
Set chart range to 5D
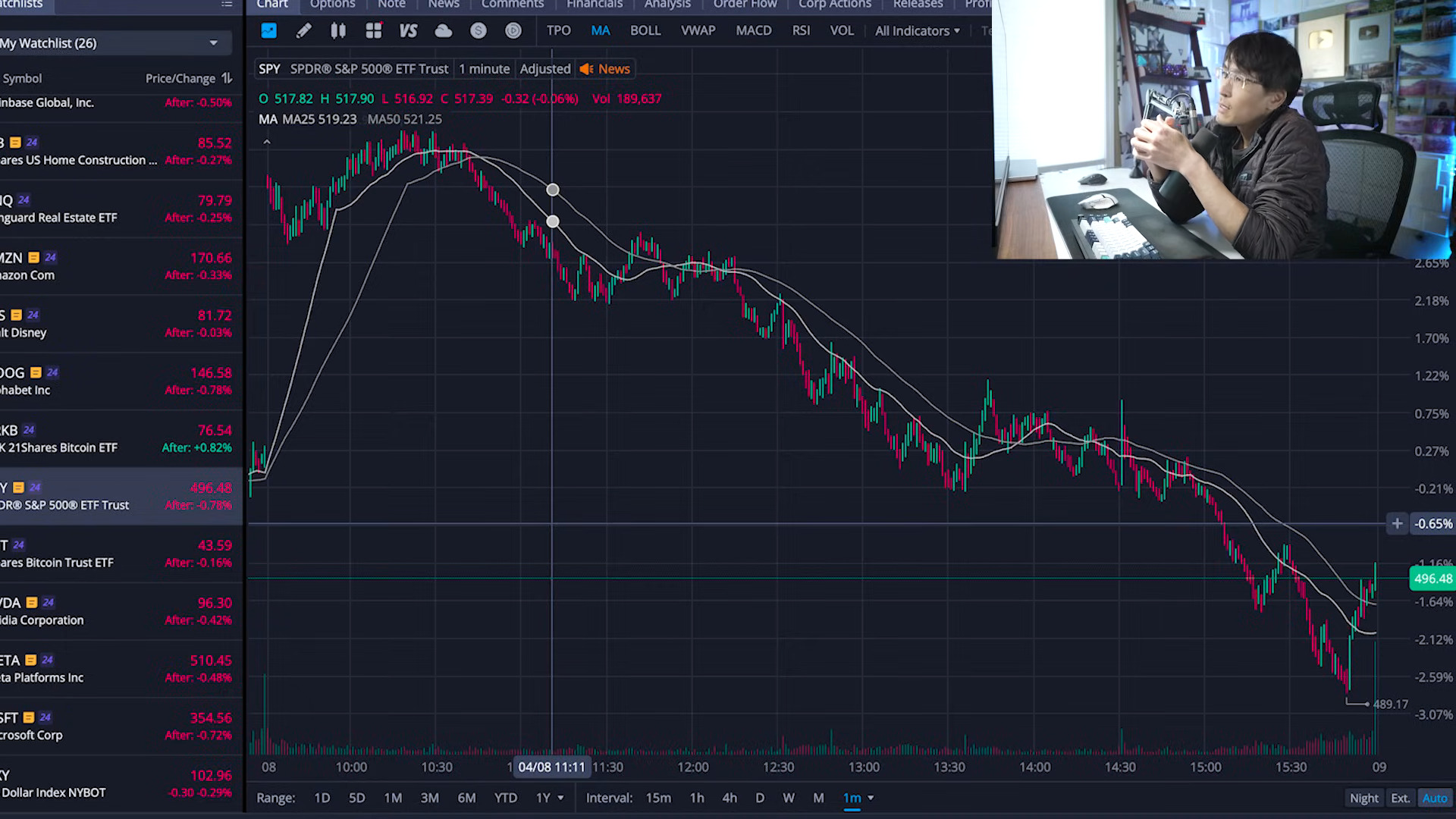tap(356, 798)
